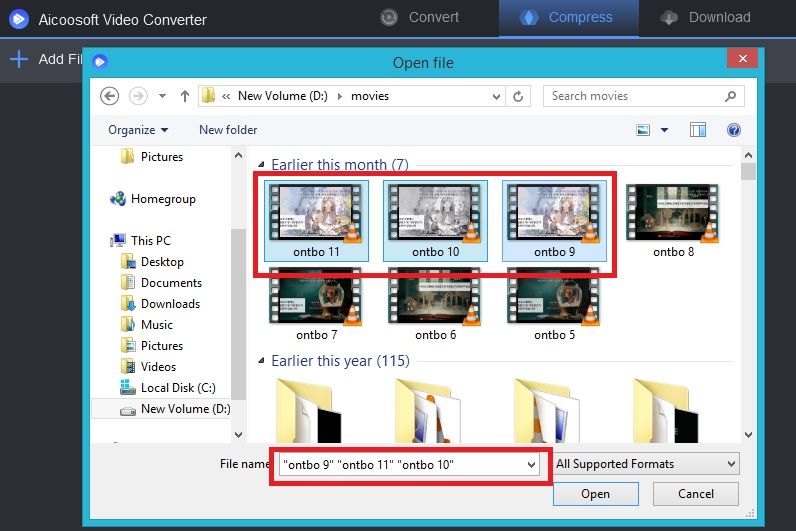796x531 pixels.
Task: Collapse the Earlier this month group
Action: pyautogui.click(x=261, y=164)
